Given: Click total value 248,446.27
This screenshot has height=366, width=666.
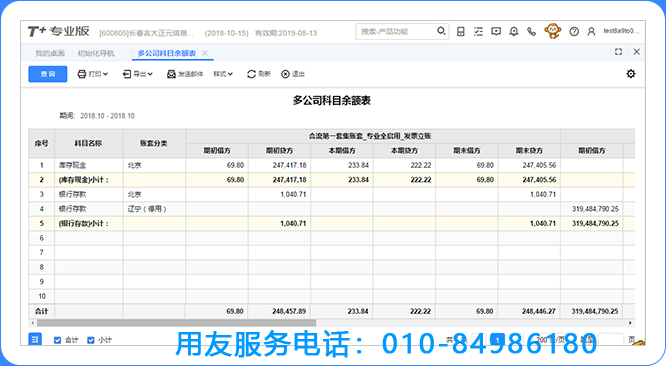Looking at the screenshot, I should coord(539,311).
